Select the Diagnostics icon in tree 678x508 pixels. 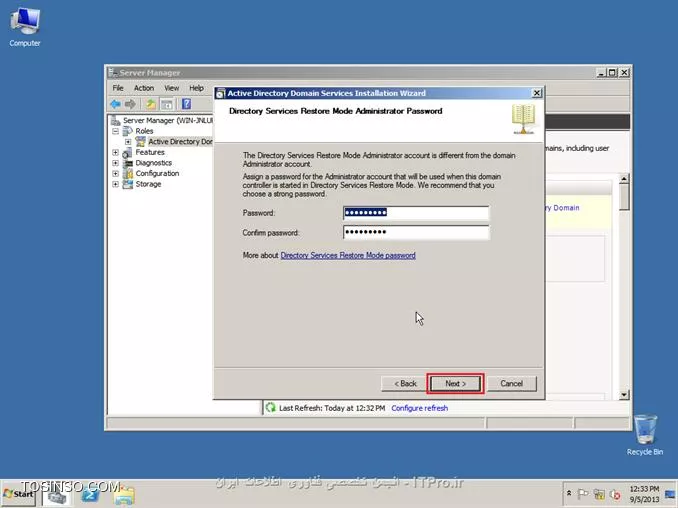(x=128, y=163)
